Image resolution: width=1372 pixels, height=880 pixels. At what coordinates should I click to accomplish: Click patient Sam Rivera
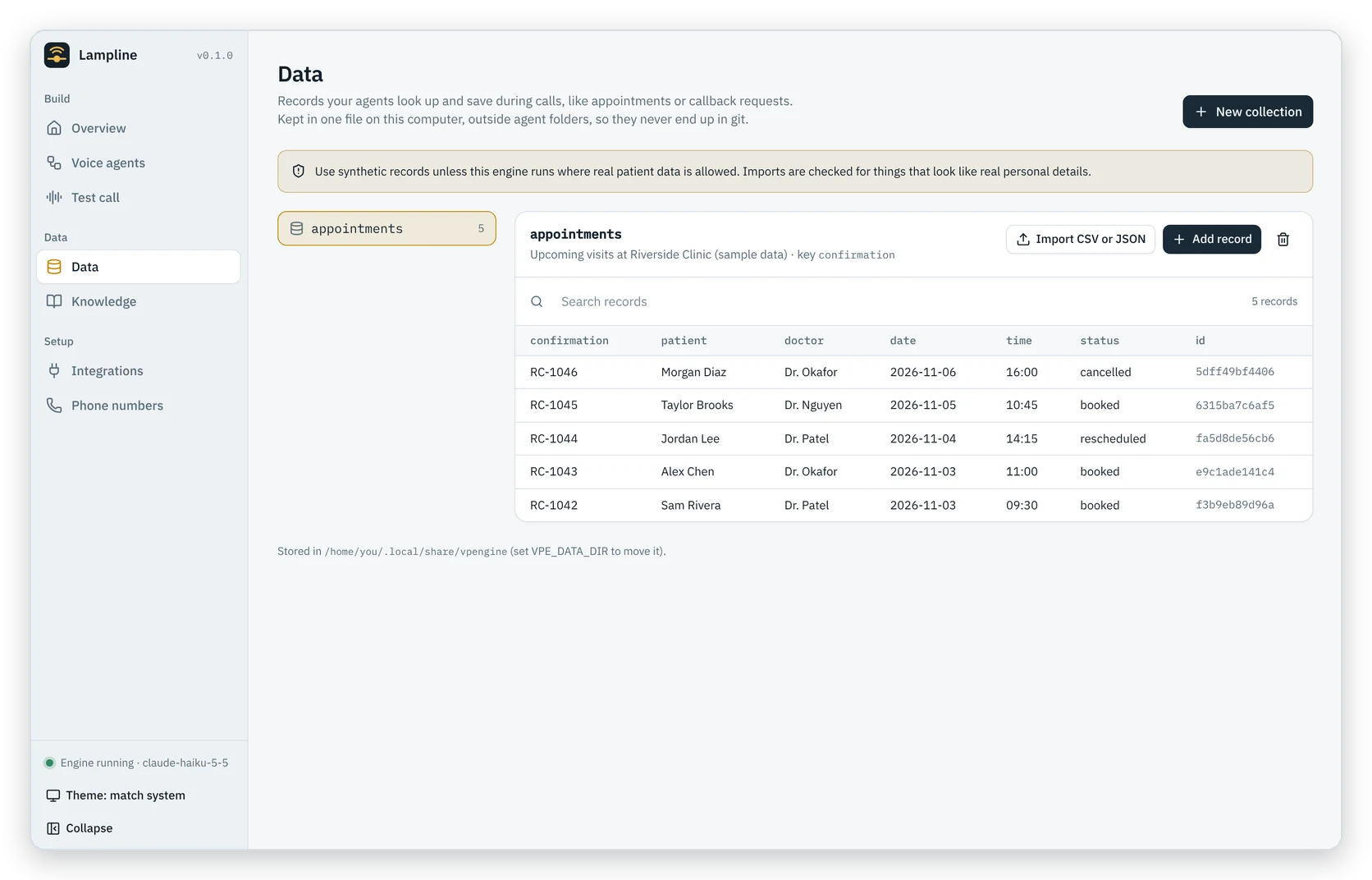(x=691, y=505)
